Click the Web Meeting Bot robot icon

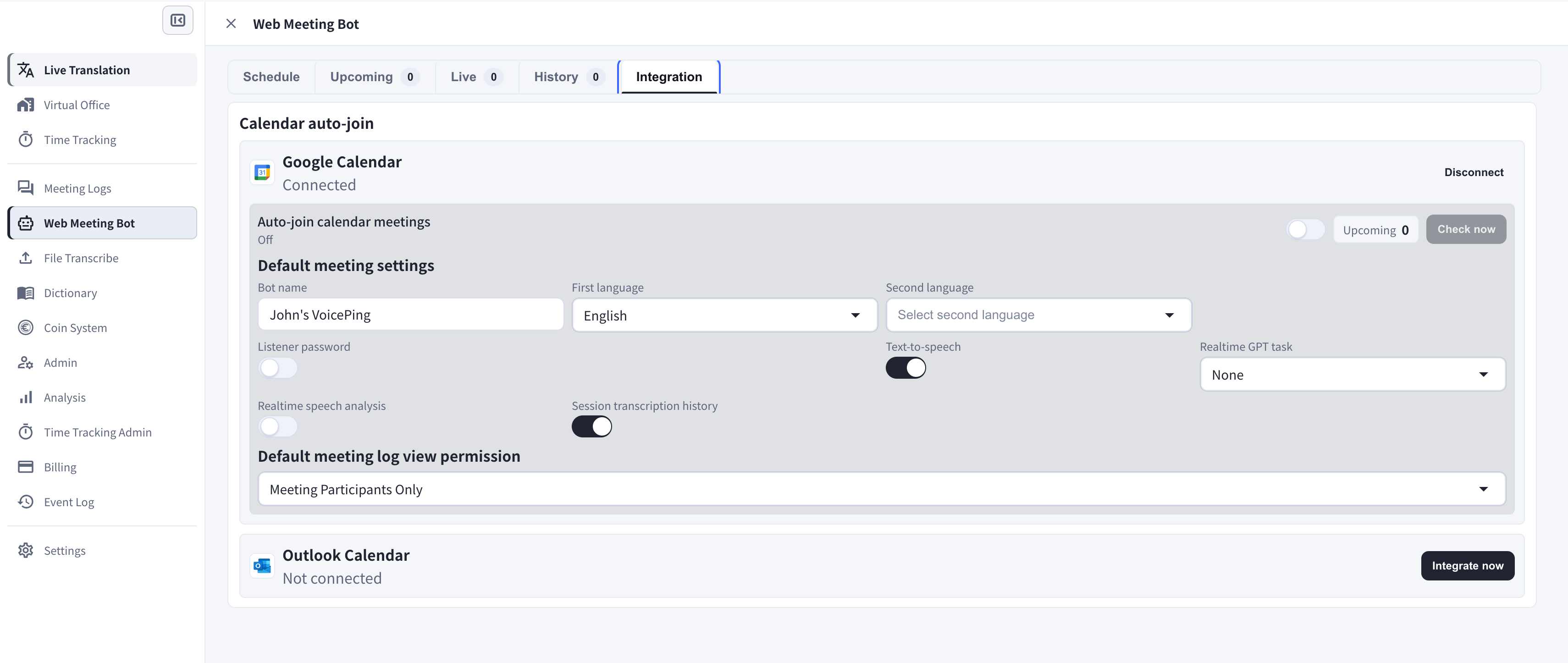pos(26,223)
